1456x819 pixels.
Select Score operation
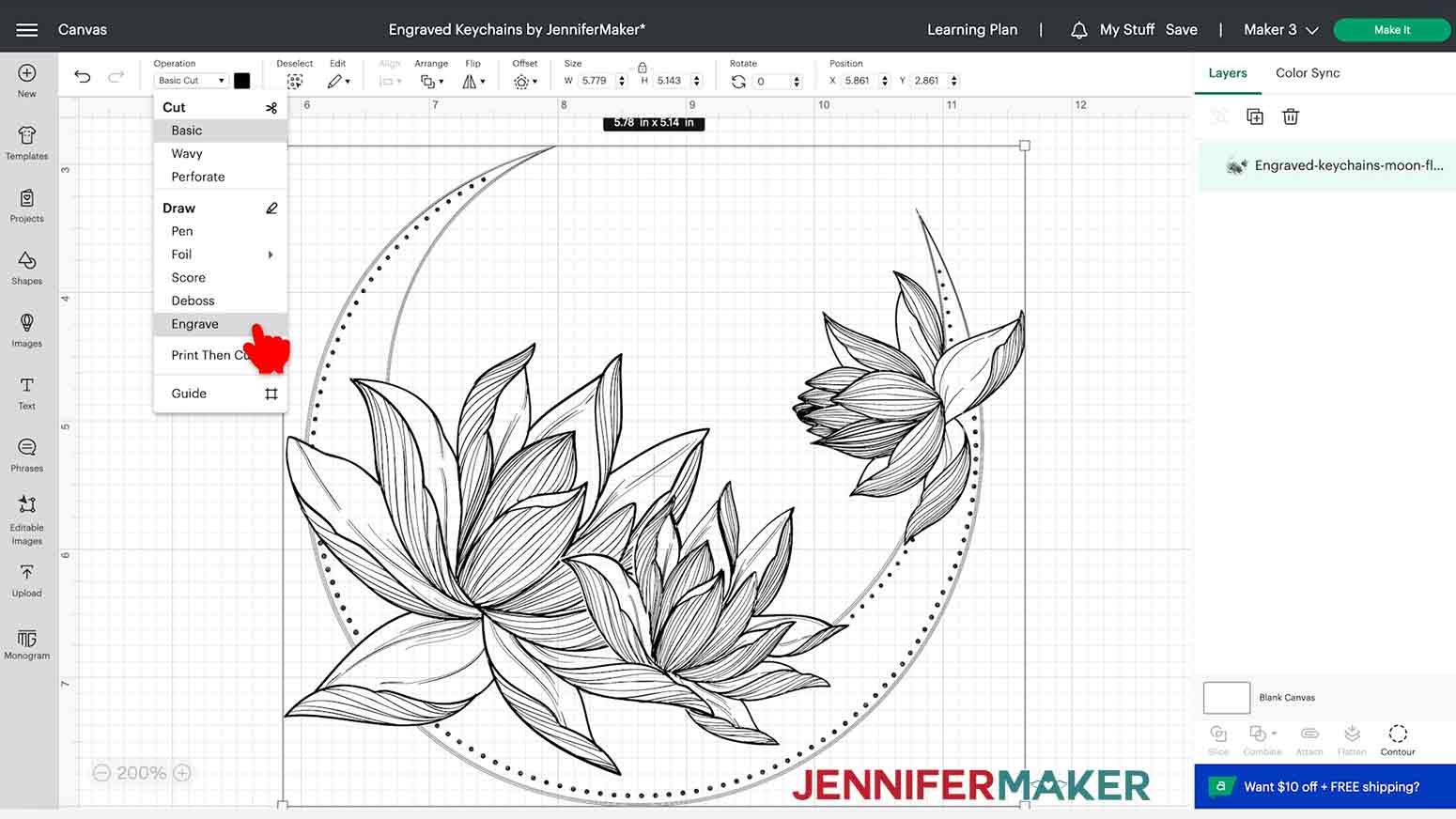coord(221,278)
